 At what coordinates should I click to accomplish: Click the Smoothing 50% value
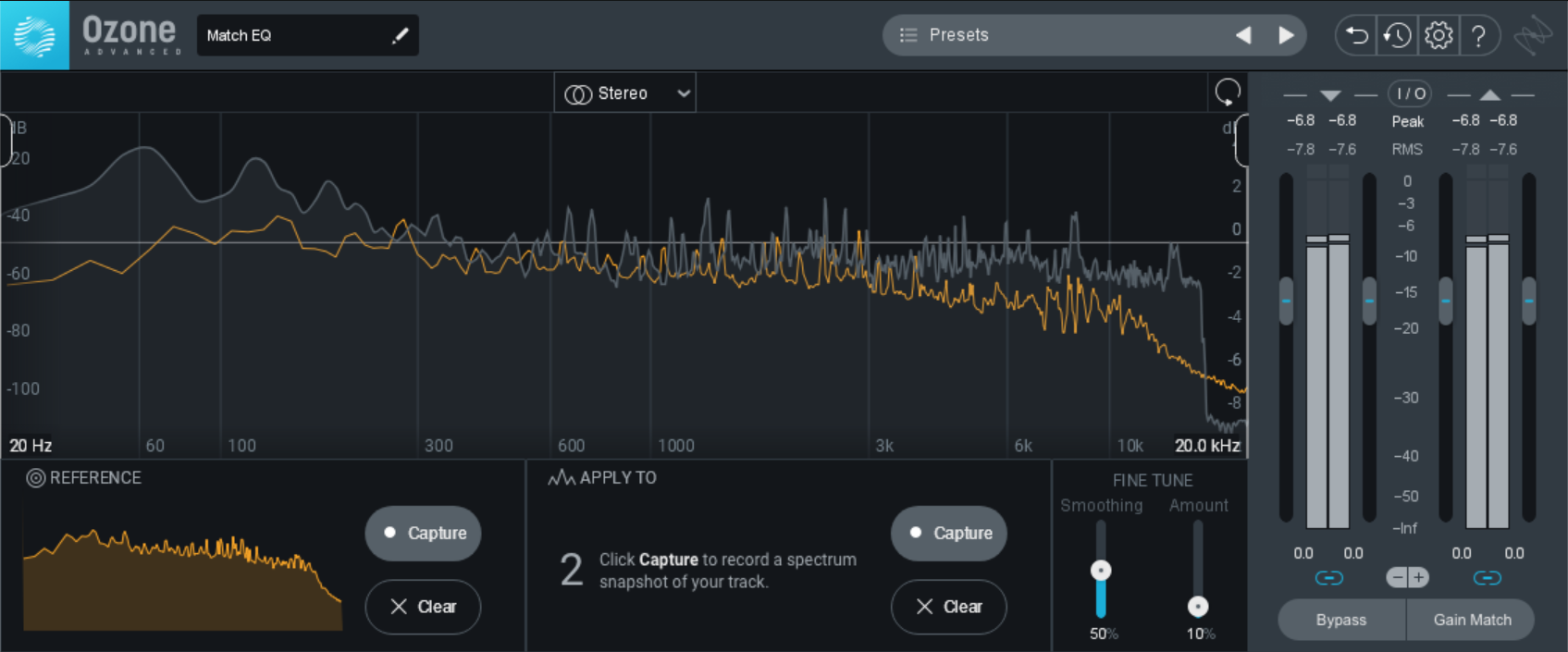click(1104, 634)
